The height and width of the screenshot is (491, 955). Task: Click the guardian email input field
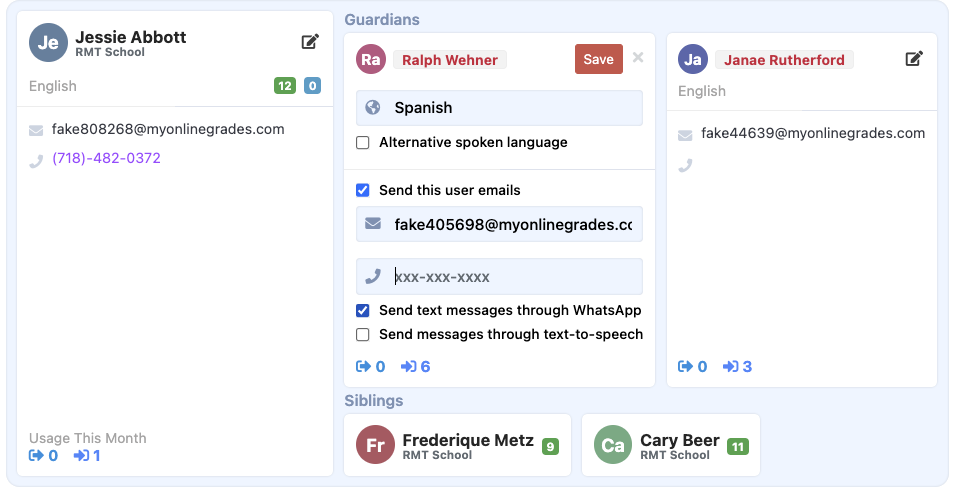tap(511, 225)
